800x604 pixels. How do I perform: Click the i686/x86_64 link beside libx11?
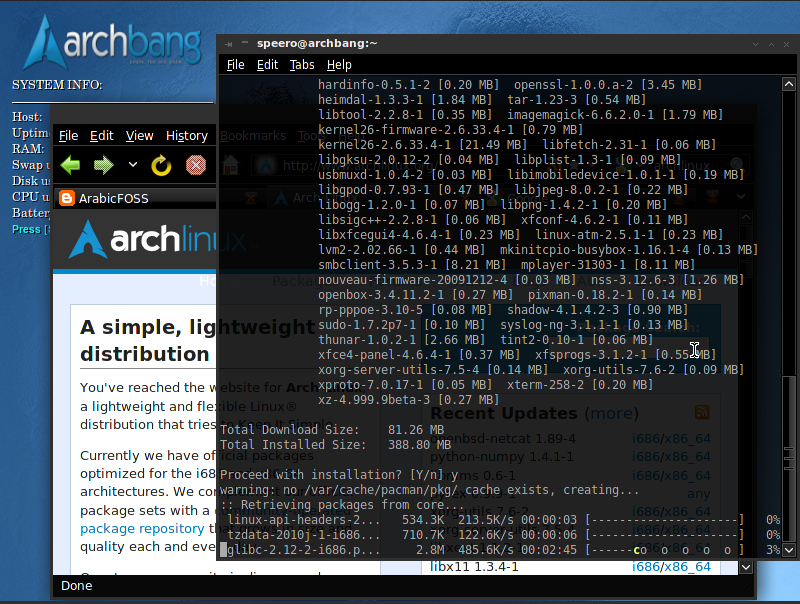coord(671,567)
